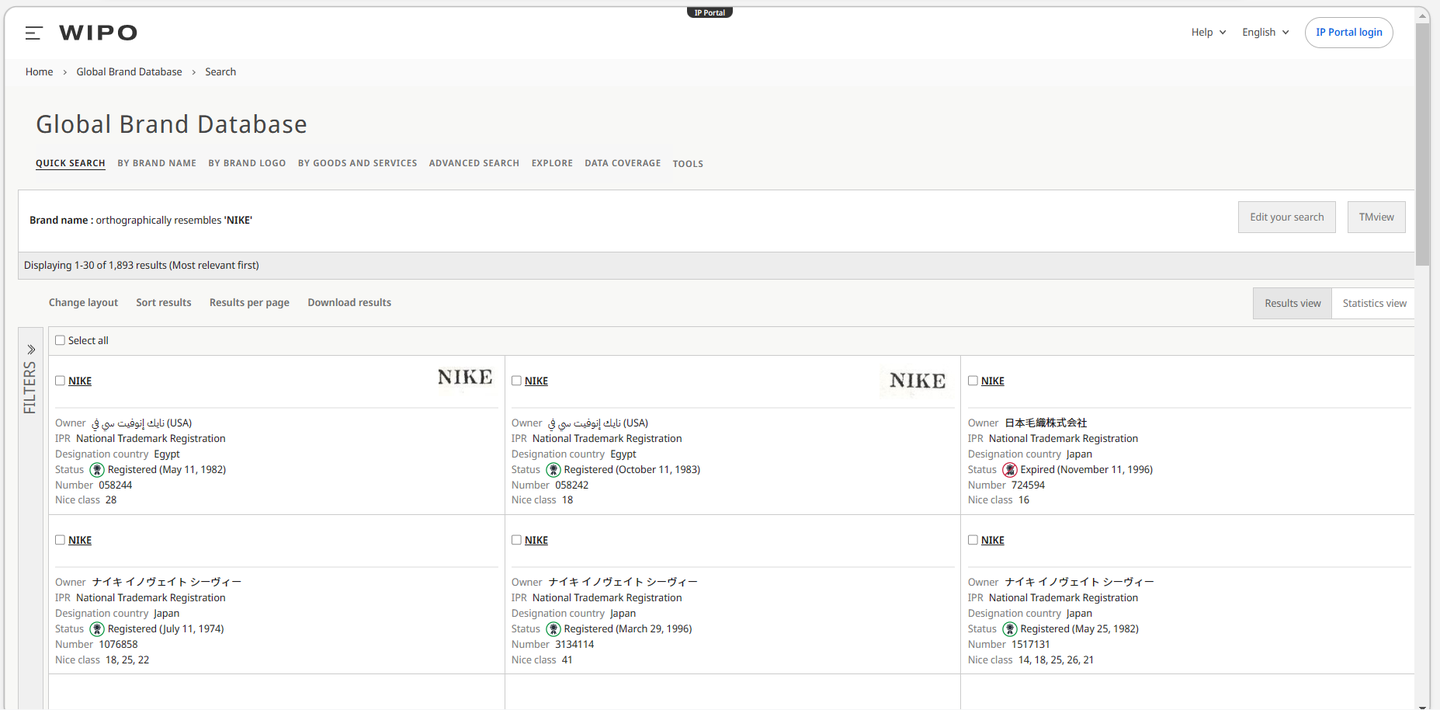Go to Home breadcrumb

39,72
